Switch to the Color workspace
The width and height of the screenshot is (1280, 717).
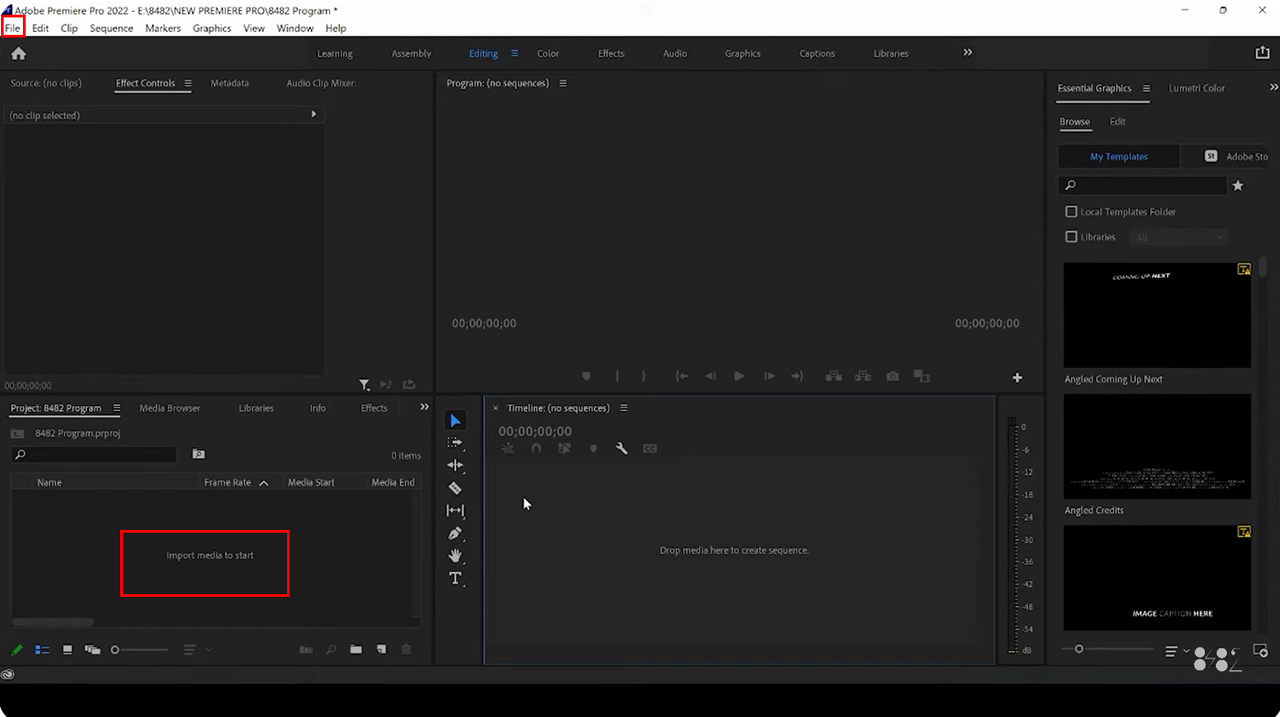click(548, 53)
